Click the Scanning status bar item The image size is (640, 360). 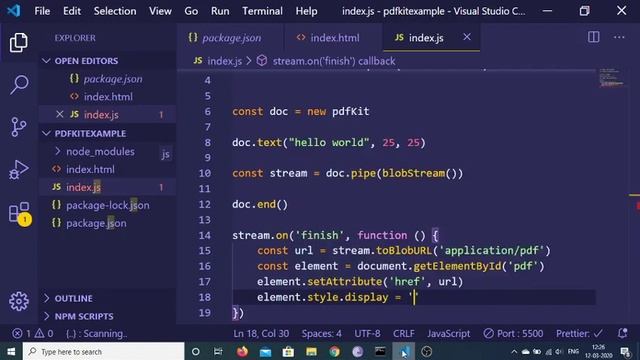tap(96, 333)
